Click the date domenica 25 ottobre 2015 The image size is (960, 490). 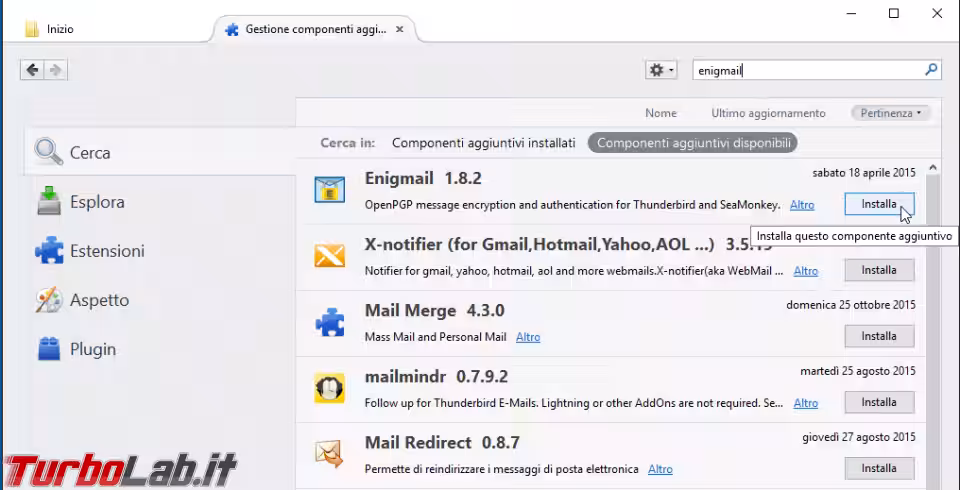point(851,304)
